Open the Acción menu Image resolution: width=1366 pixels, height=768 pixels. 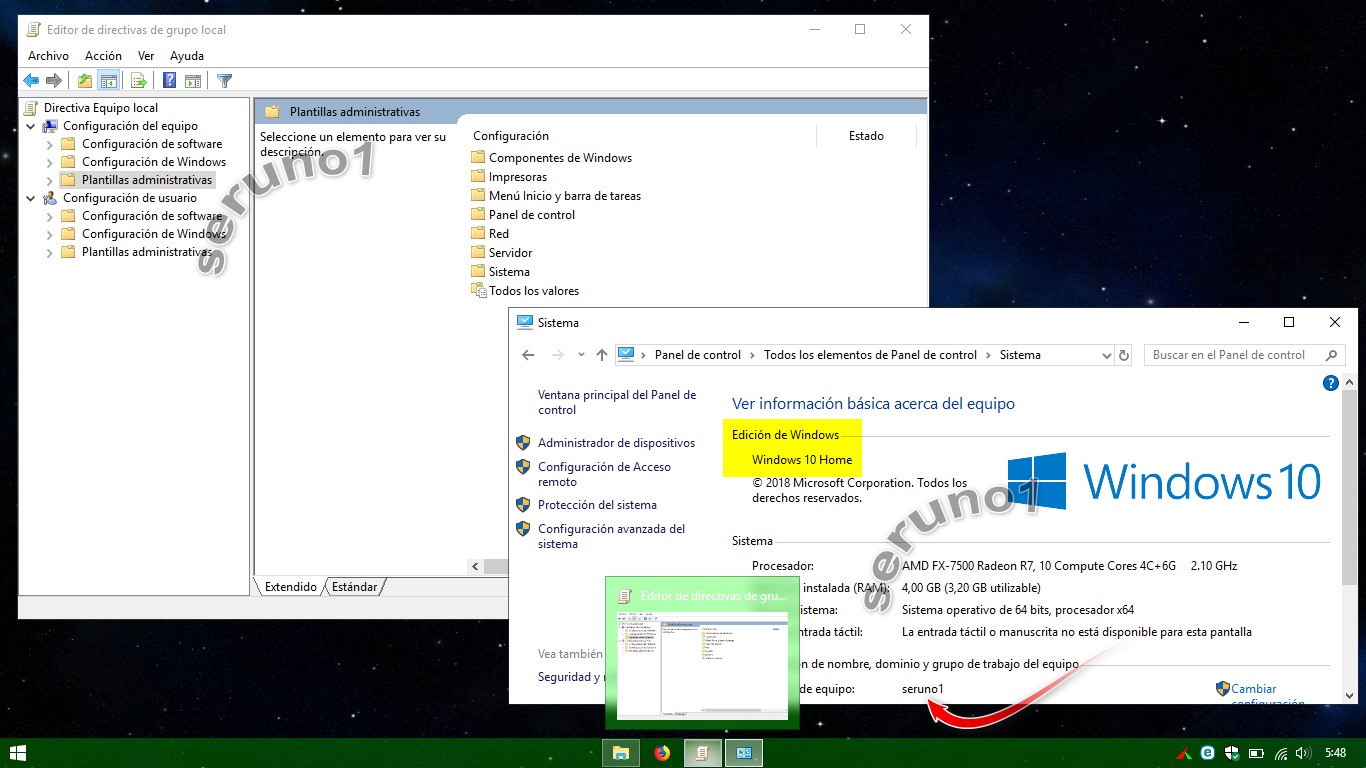103,56
